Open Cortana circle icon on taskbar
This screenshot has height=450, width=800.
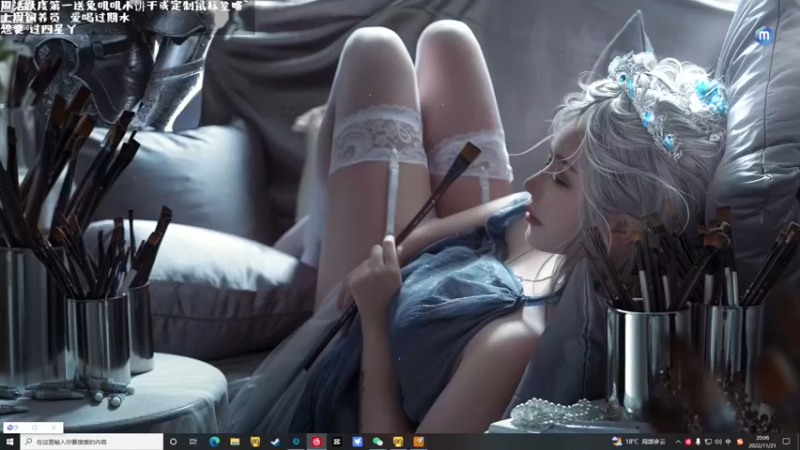(173, 441)
